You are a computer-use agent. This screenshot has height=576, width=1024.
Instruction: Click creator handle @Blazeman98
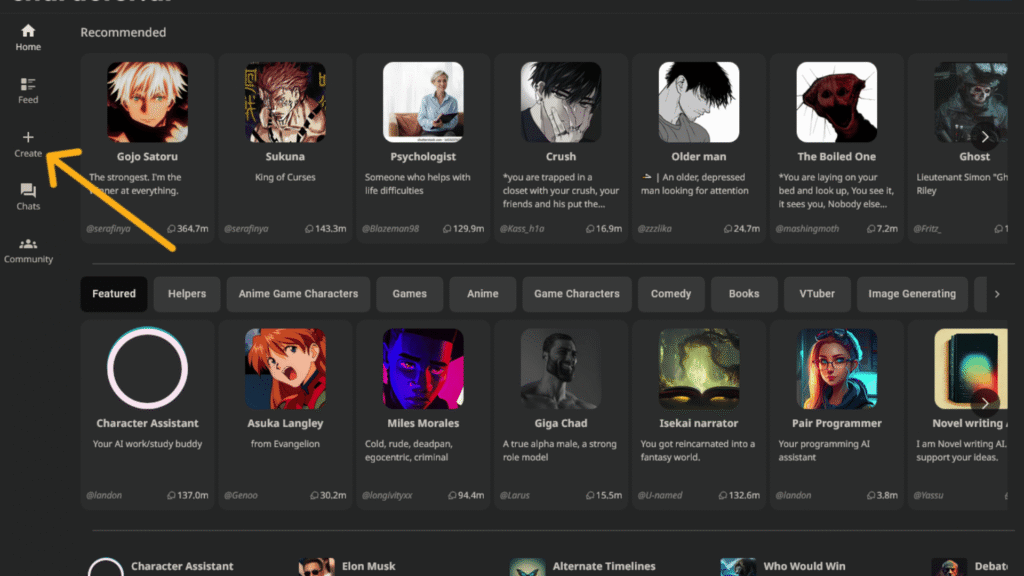pyautogui.click(x=391, y=229)
